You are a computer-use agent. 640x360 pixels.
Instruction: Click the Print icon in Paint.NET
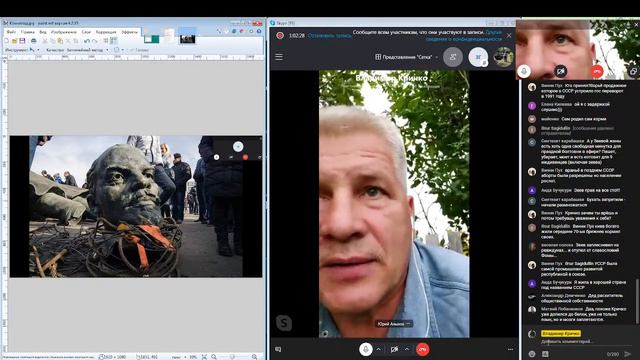[x=34, y=41]
